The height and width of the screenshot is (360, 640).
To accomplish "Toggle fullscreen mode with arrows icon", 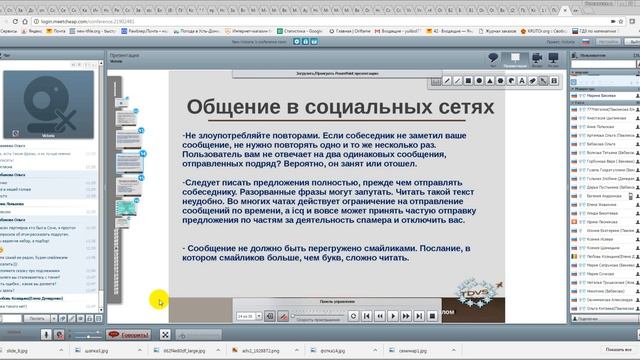I will [x=165, y=335].
